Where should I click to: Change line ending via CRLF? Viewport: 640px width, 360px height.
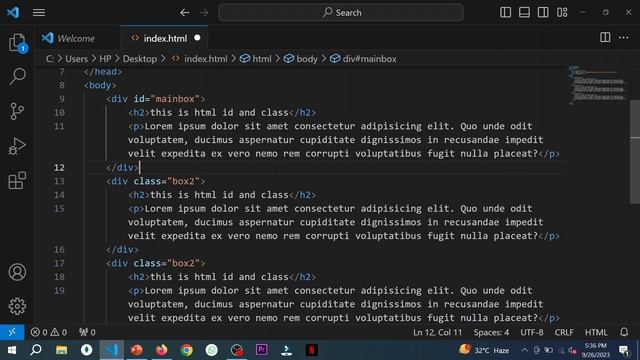[564, 332]
